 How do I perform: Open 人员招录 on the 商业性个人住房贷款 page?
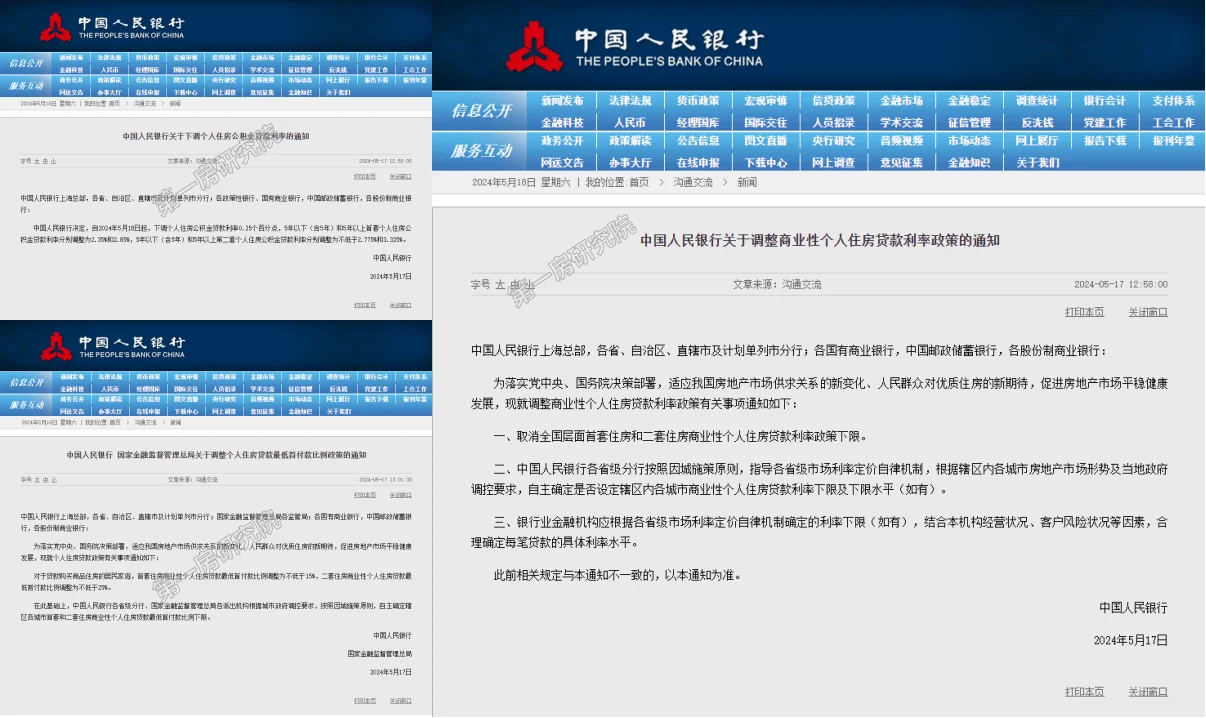point(834,122)
